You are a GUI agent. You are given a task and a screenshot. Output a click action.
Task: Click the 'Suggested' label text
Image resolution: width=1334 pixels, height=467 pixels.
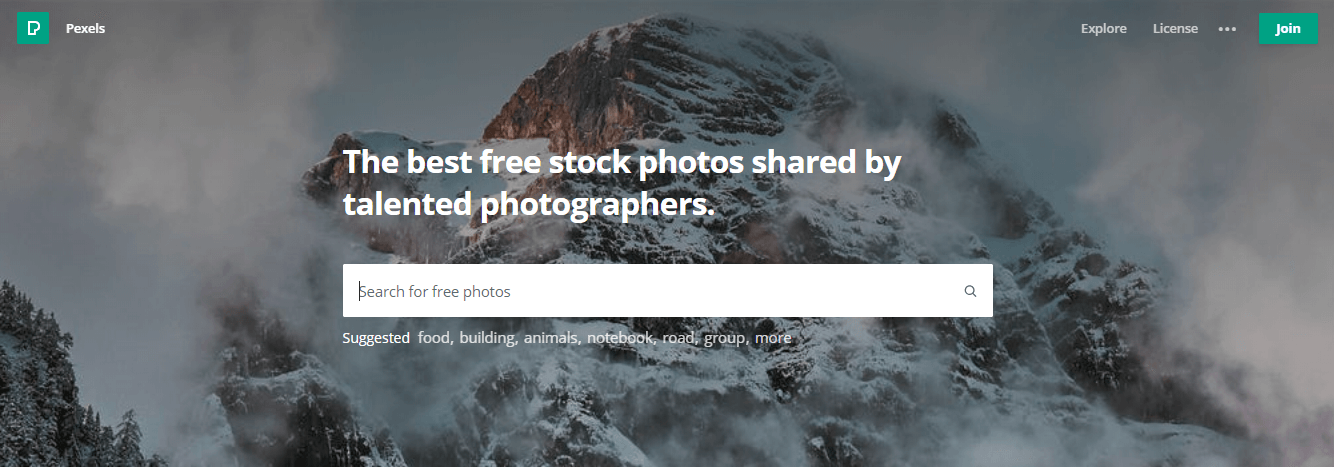pos(376,338)
